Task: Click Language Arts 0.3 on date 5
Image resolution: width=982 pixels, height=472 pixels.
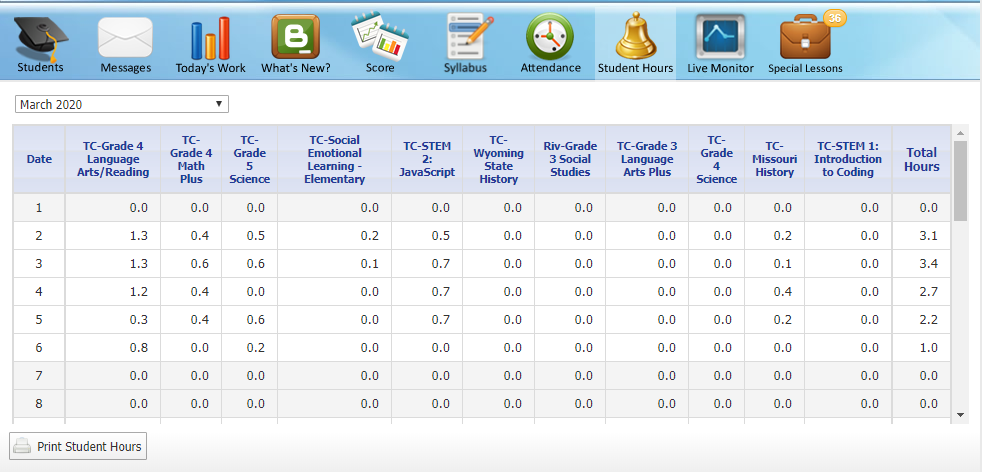Action: point(138,320)
